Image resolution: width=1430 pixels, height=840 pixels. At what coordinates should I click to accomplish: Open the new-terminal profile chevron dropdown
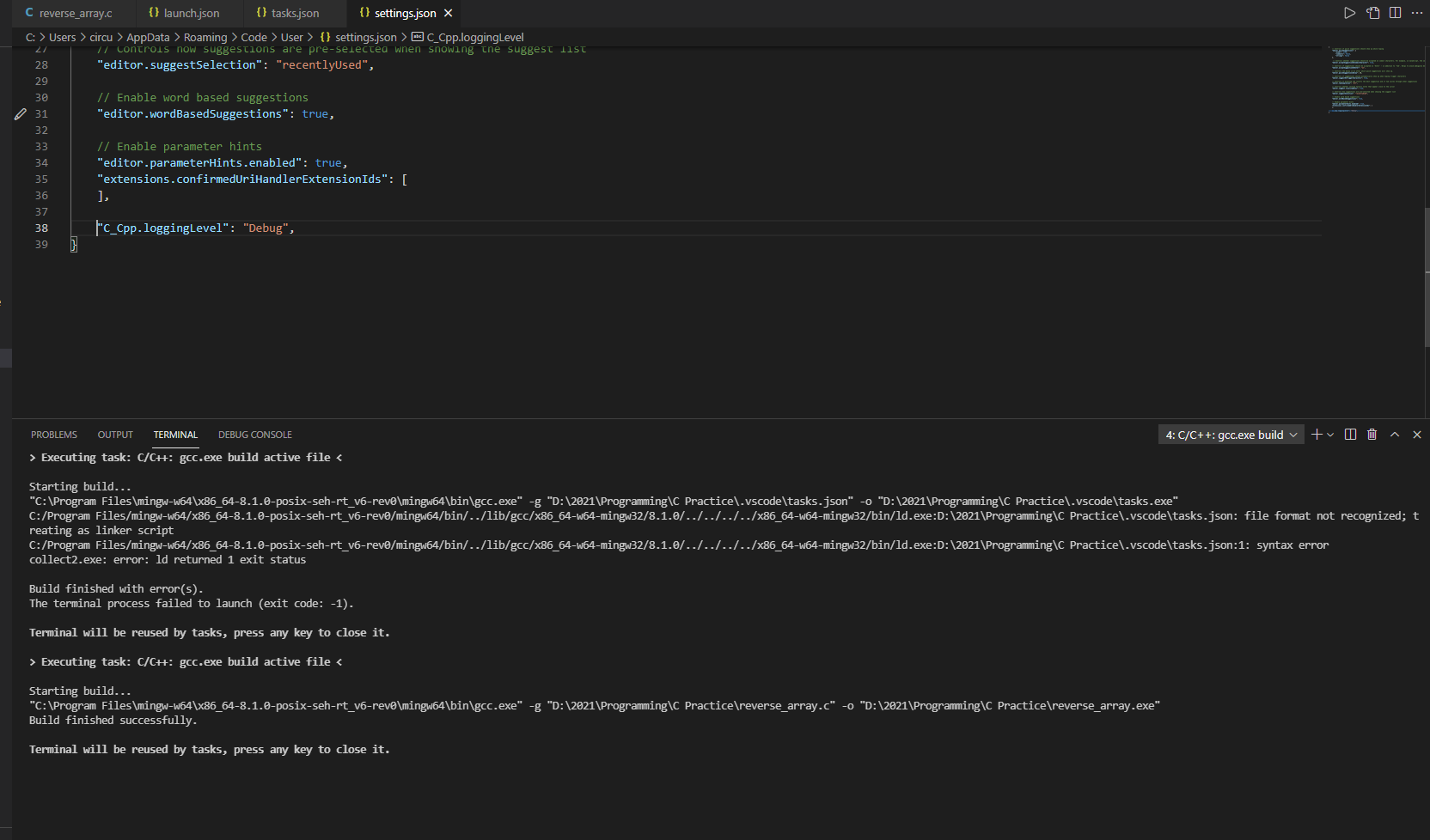click(x=1329, y=435)
